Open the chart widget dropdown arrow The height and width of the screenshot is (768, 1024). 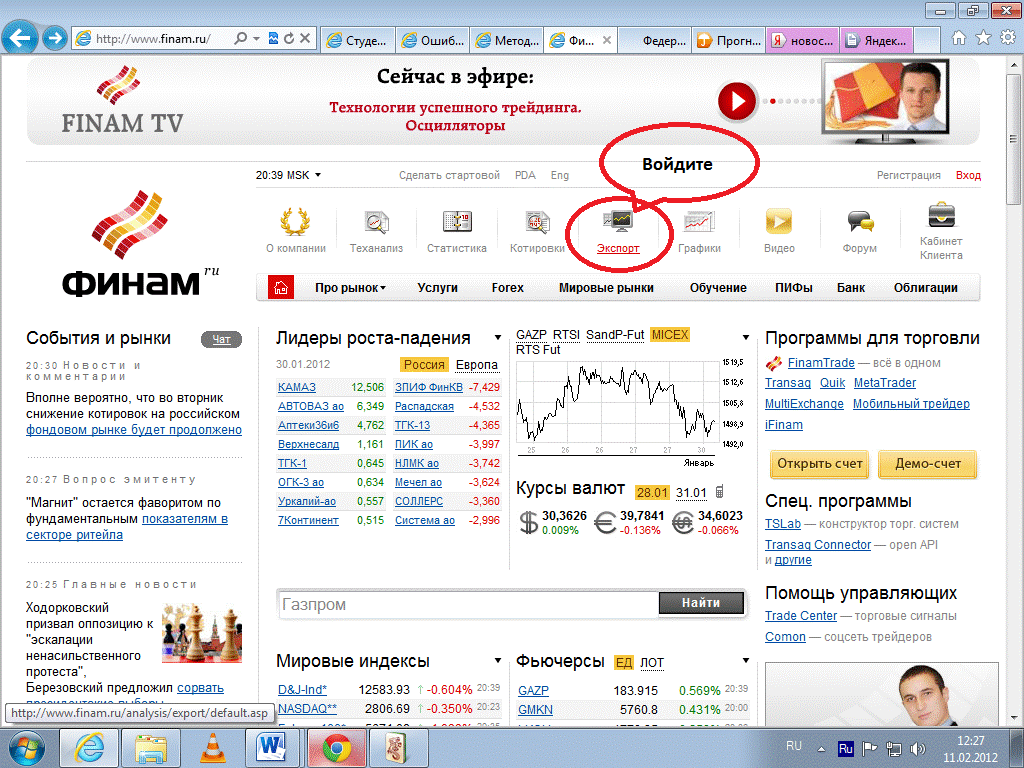pyautogui.click(x=746, y=338)
